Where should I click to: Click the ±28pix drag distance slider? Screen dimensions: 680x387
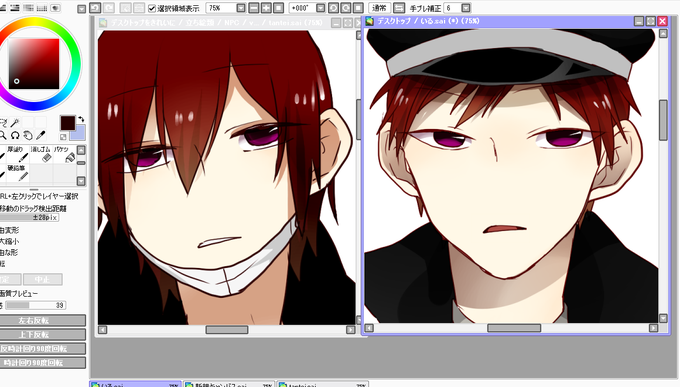29,218
